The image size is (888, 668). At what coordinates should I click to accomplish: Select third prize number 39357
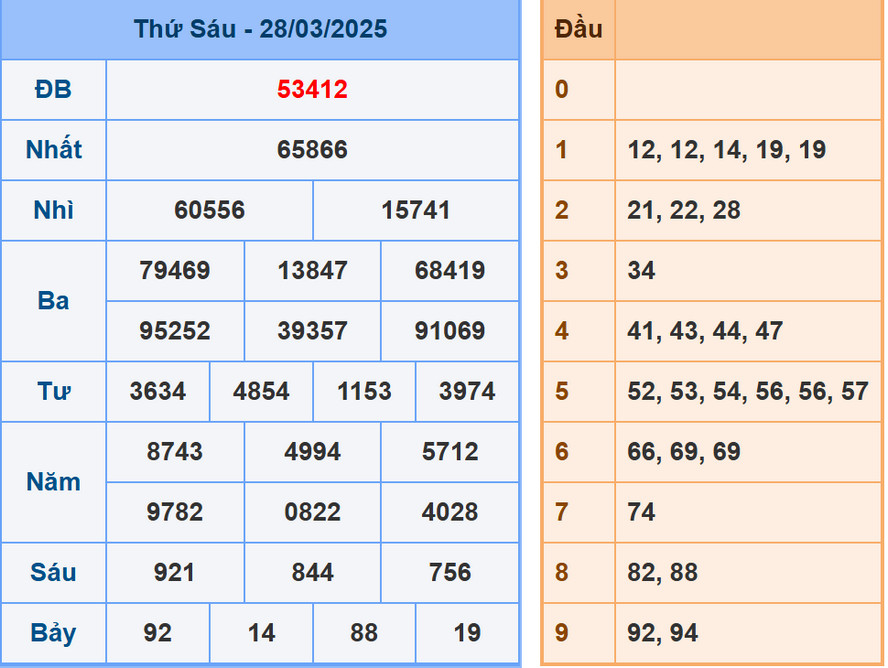click(312, 331)
